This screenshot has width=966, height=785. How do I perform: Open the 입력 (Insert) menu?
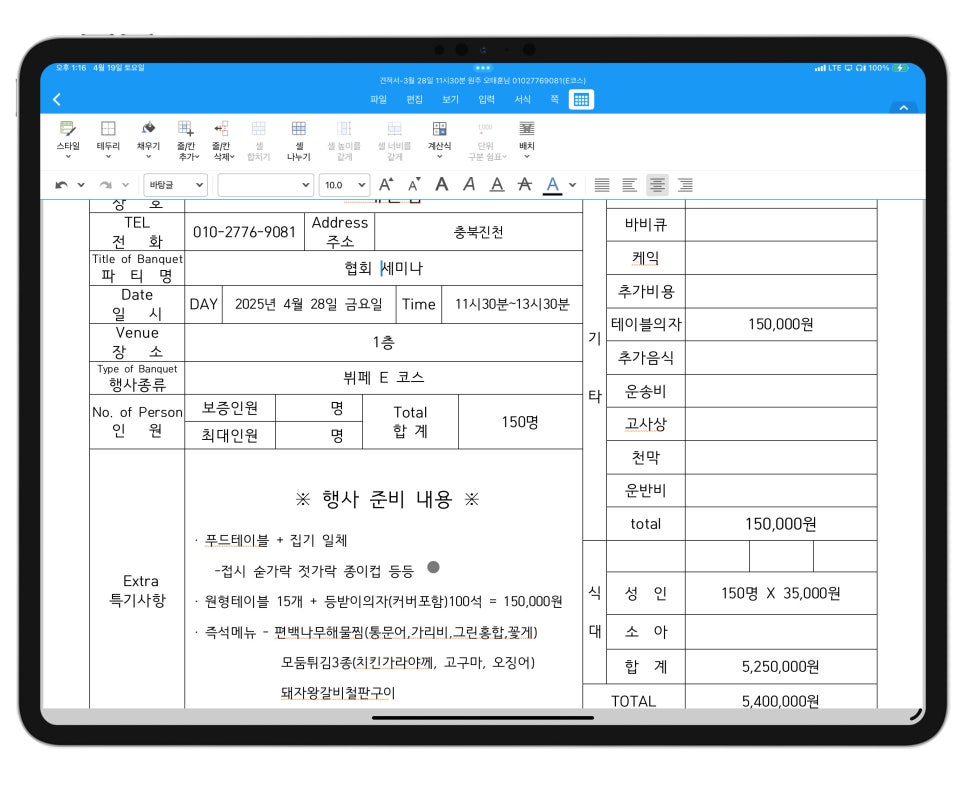click(x=487, y=99)
